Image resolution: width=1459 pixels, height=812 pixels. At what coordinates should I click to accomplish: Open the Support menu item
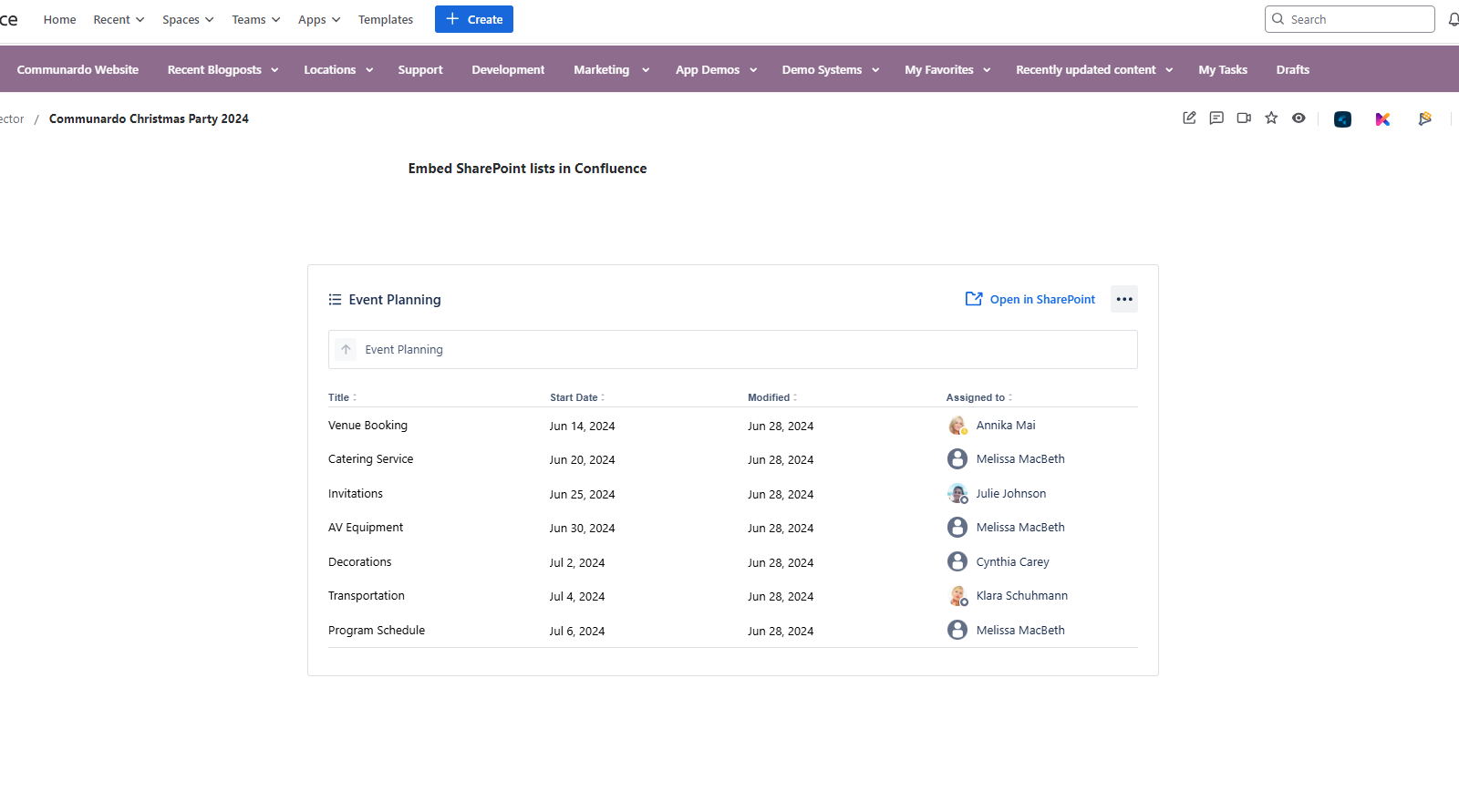[x=420, y=69]
